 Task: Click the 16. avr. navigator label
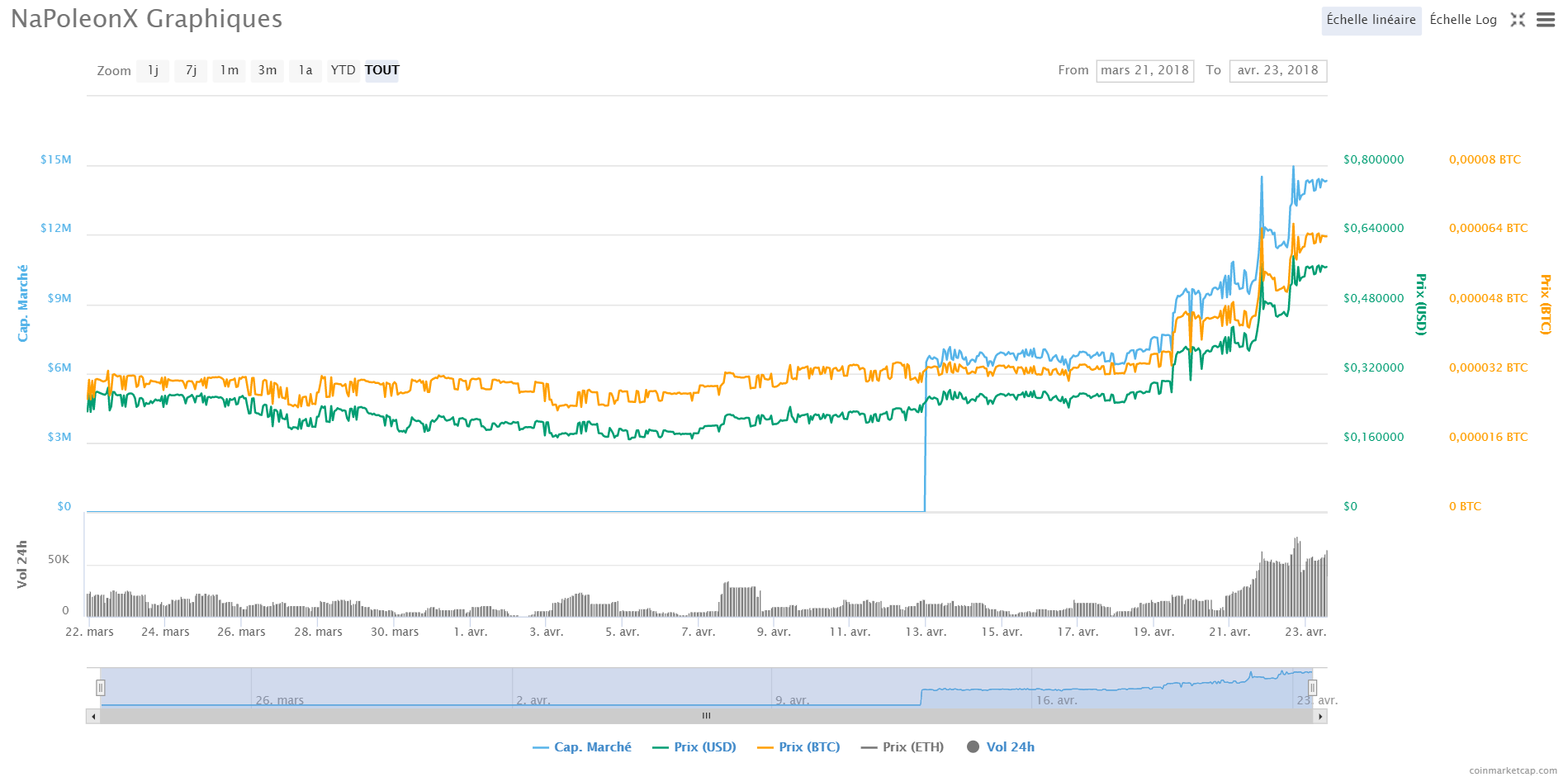(x=1057, y=700)
